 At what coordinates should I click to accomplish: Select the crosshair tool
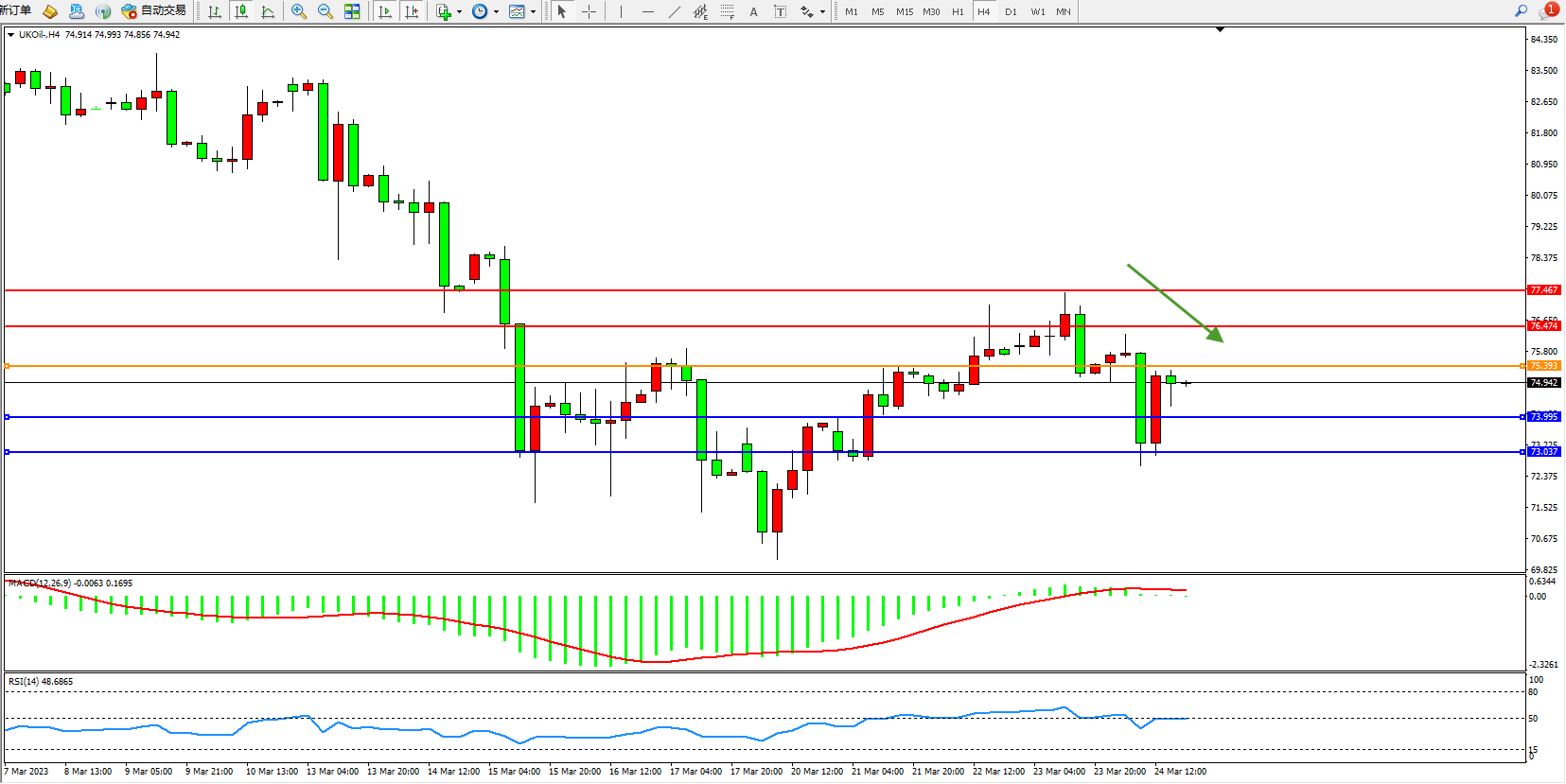(x=589, y=11)
